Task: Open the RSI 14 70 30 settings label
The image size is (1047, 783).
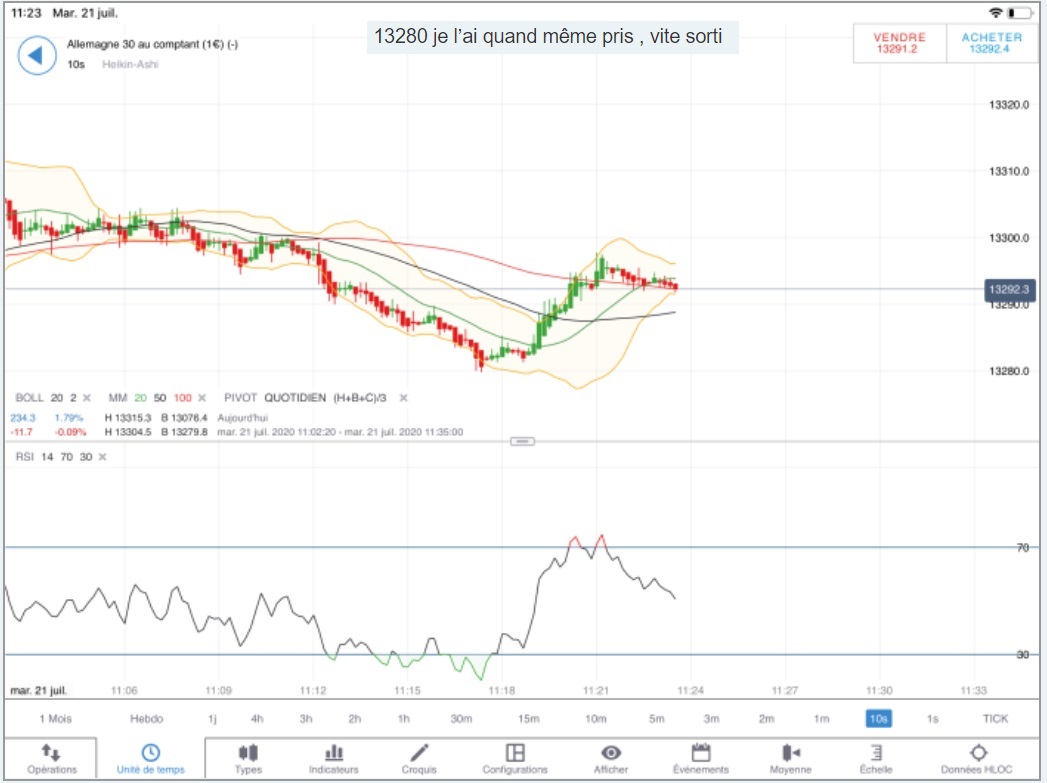Action: [x=53, y=457]
